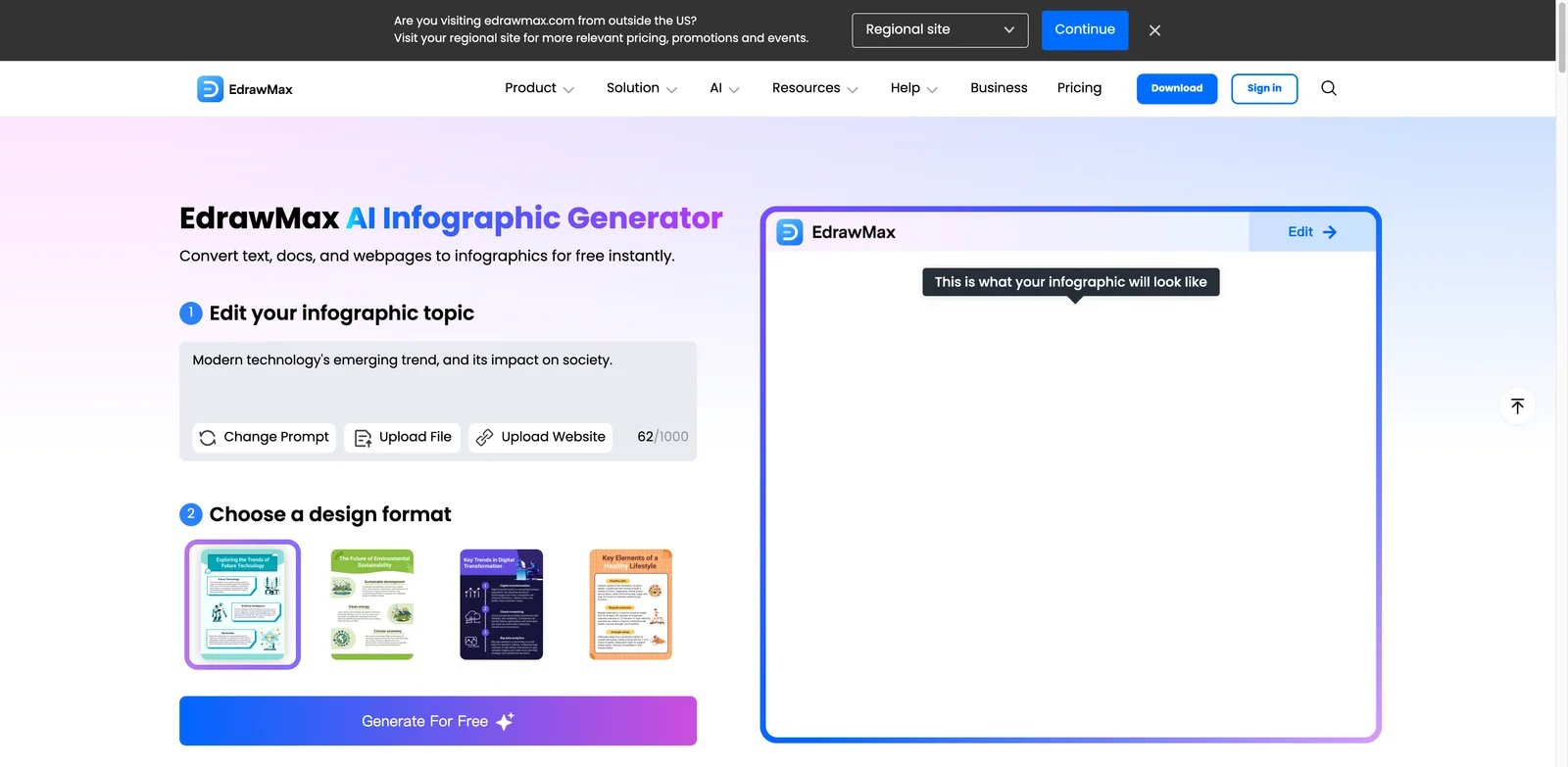Click Generate For Free button
Screen dimensions: 1568x767
[438, 721]
